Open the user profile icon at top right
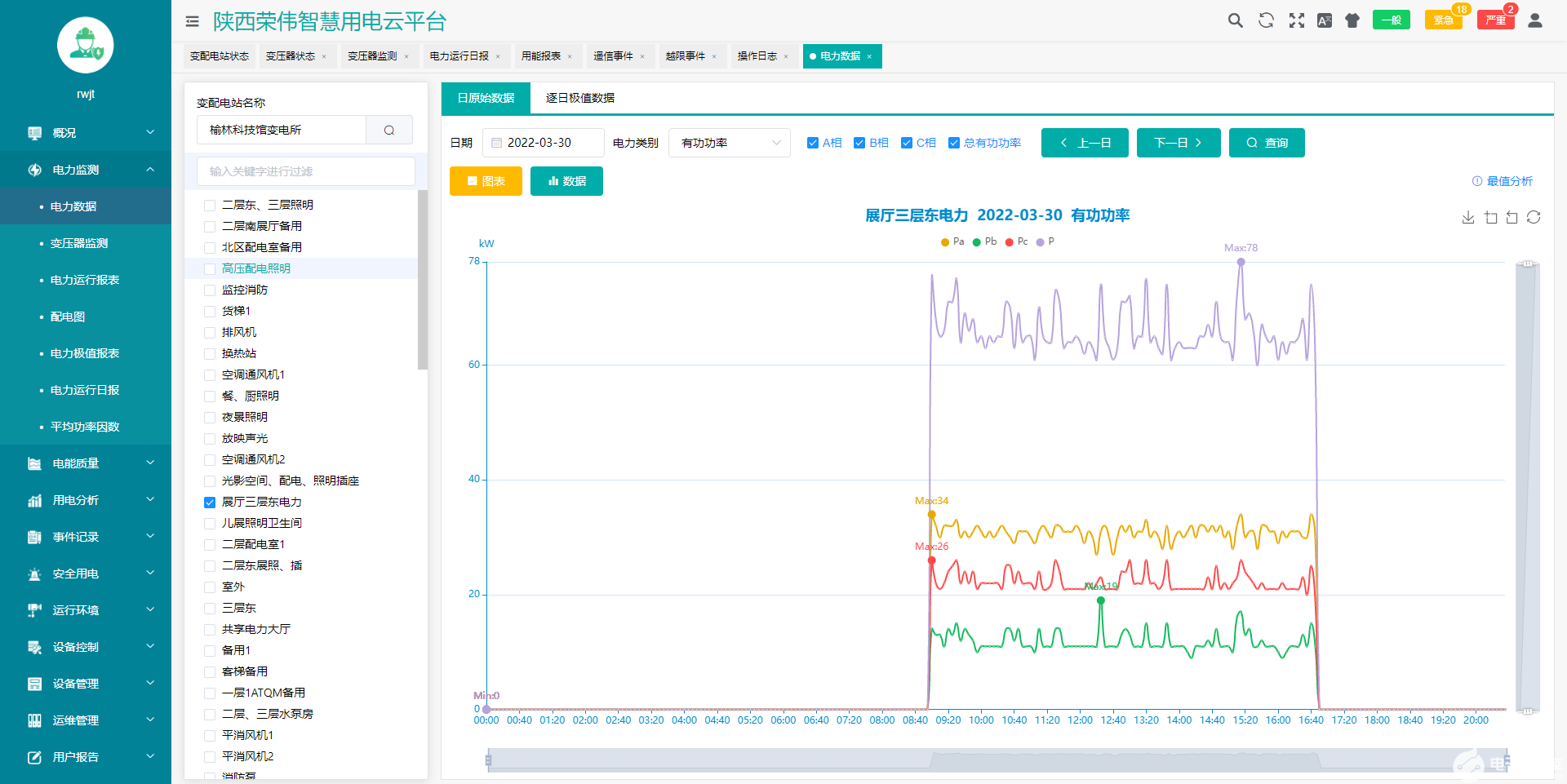Screen dimensions: 1567x784 (x=1535, y=20)
